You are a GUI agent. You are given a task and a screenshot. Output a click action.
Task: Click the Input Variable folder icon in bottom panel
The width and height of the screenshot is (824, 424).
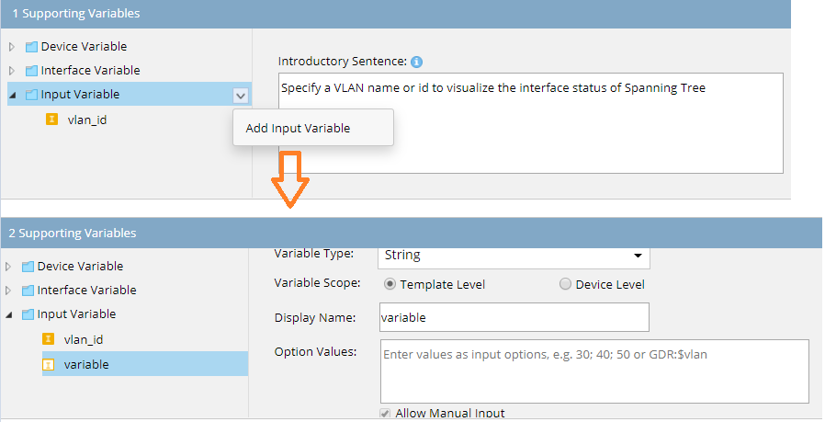click(27, 315)
